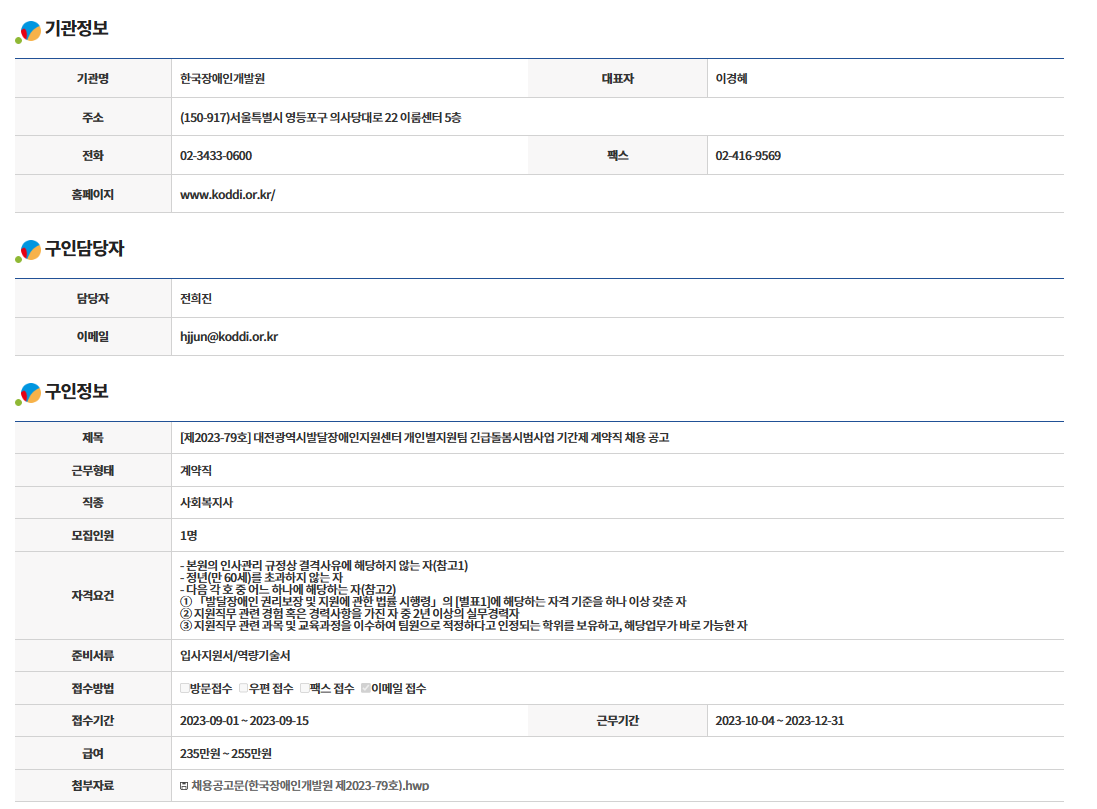1097x809 pixels.
Task: Toggle the 이메일 접수 checkbox
Action: [x=366, y=688]
